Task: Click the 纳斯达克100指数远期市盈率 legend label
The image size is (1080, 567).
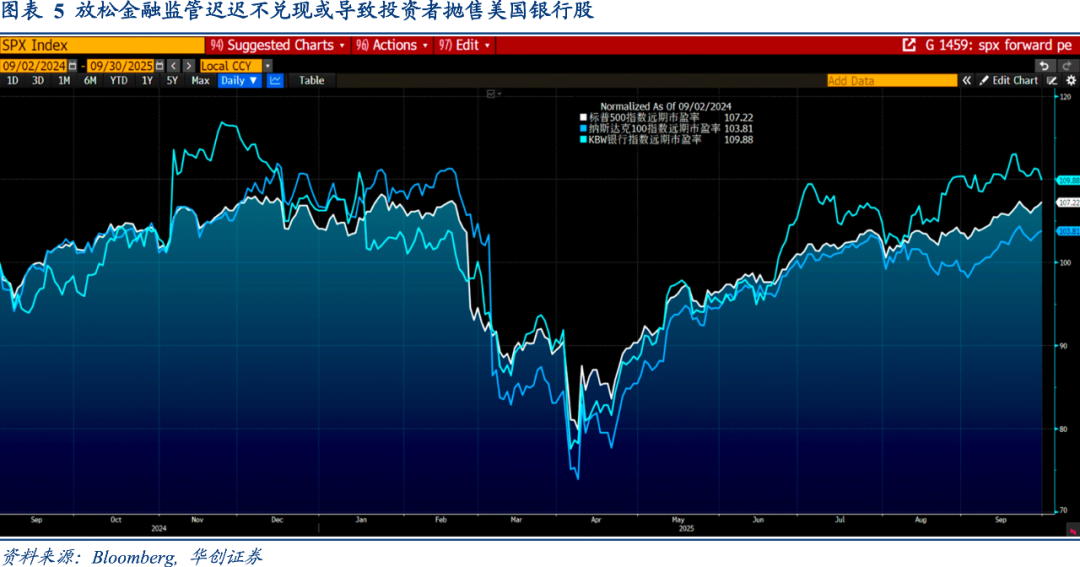Action: tap(654, 129)
